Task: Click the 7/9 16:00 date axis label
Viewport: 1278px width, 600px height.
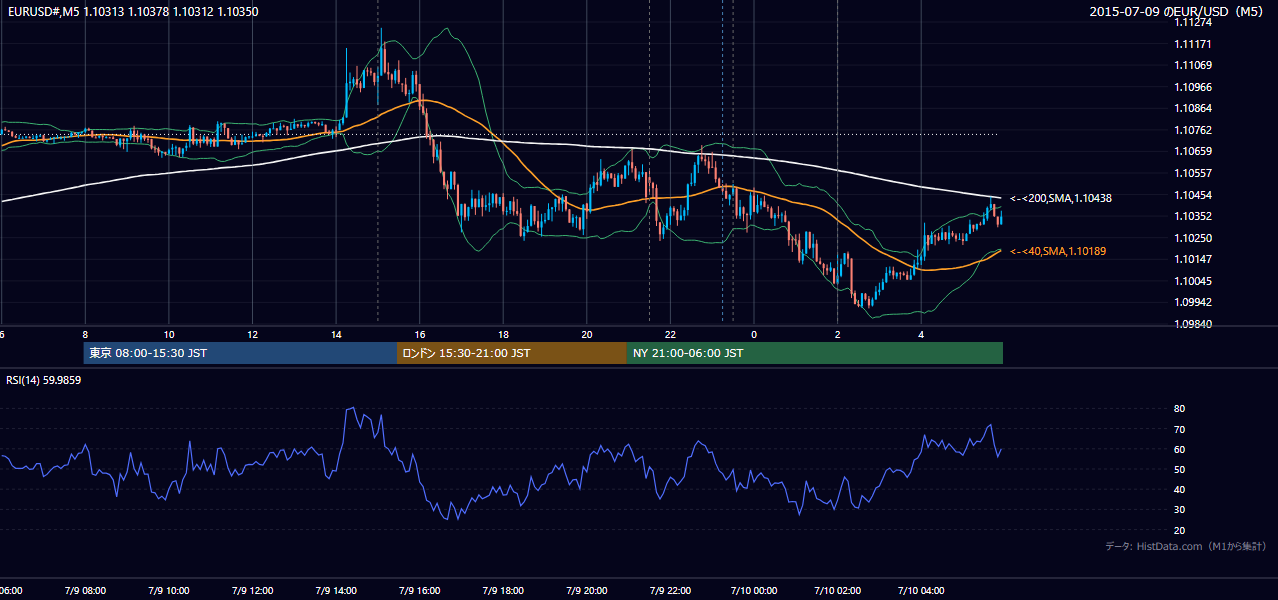Action: tap(420, 590)
